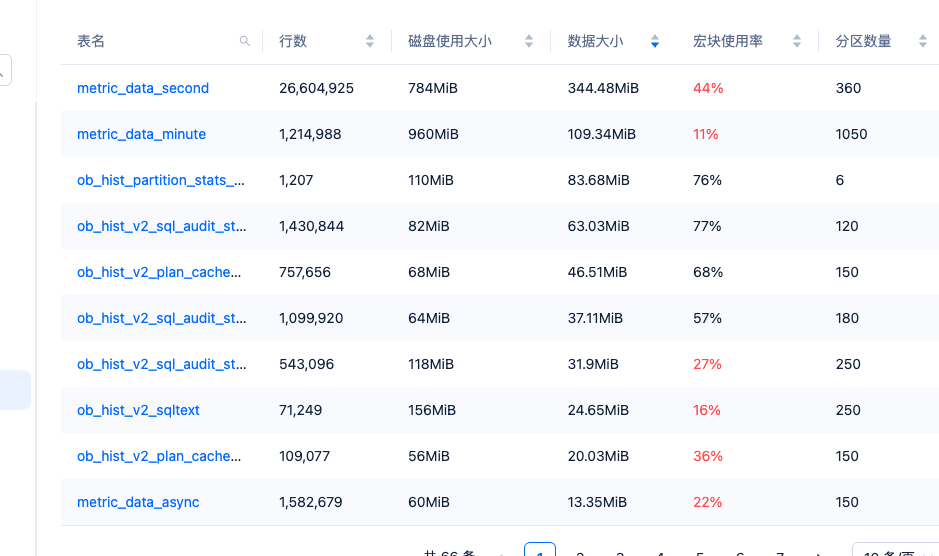939x556 pixels.
Task: Click the 1050 partition count cell
Action: (x=851, y=134)
